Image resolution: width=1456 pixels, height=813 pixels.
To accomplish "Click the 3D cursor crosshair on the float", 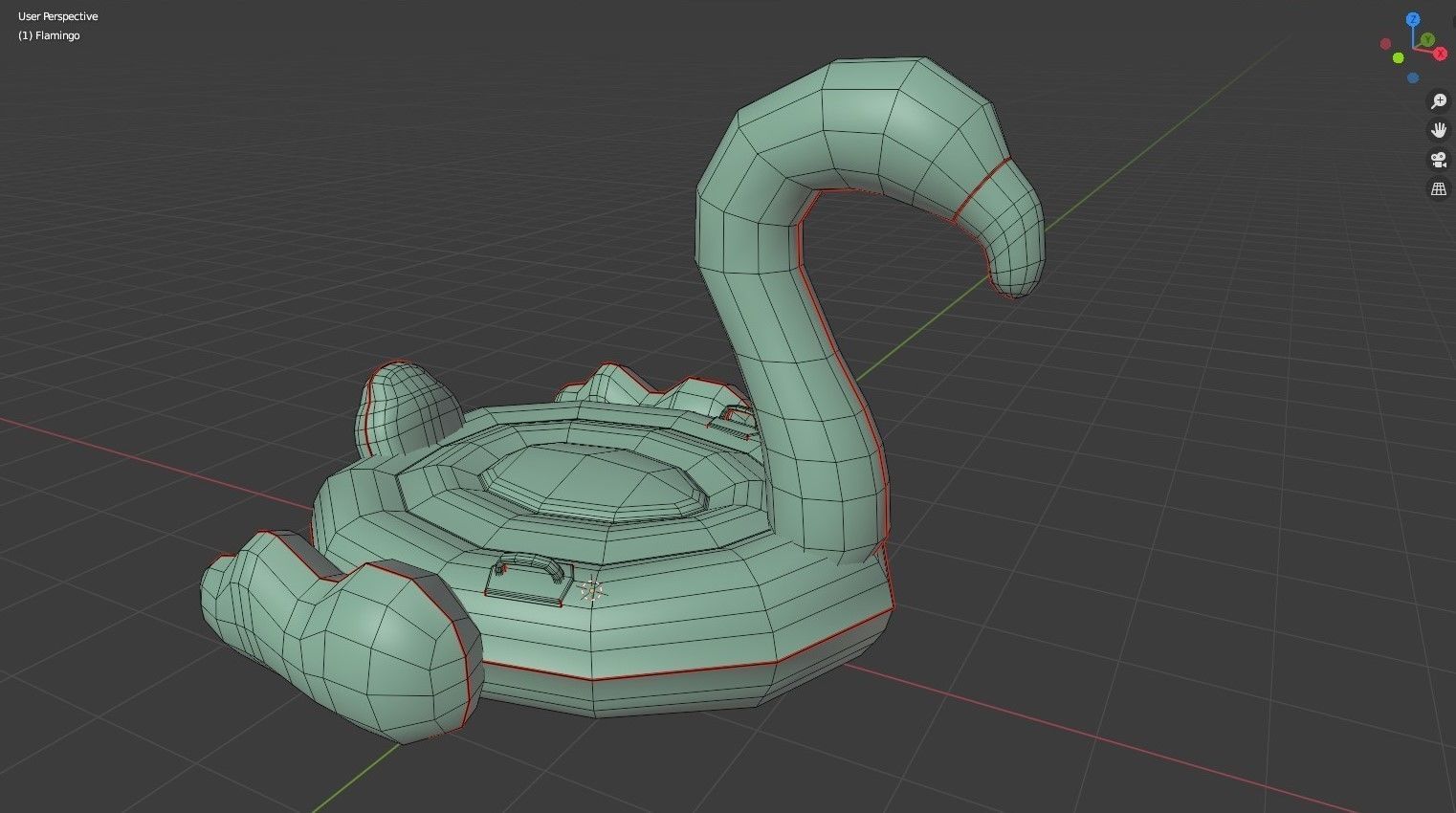I will pos(593,592).
